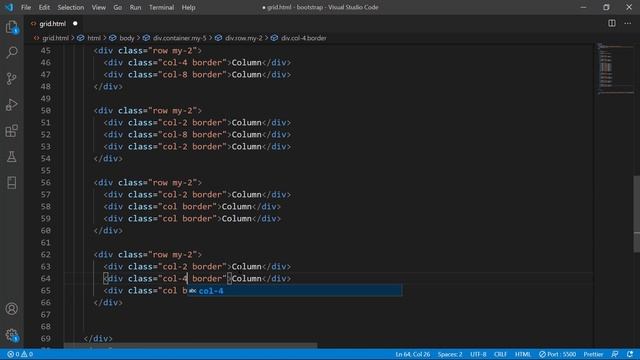Open the Terminal menu

tap(161, 7)
